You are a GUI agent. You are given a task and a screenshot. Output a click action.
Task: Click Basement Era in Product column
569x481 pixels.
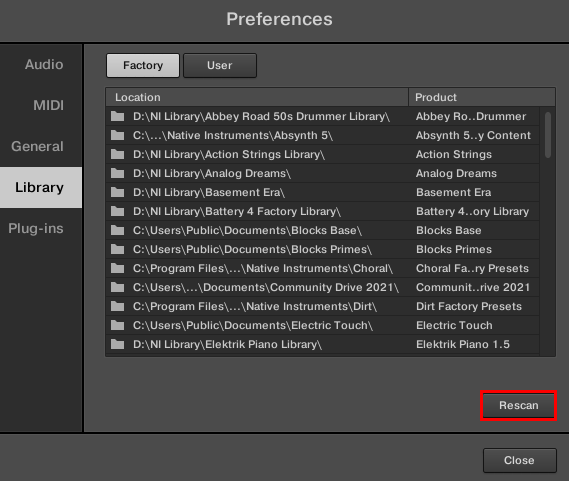454,192
